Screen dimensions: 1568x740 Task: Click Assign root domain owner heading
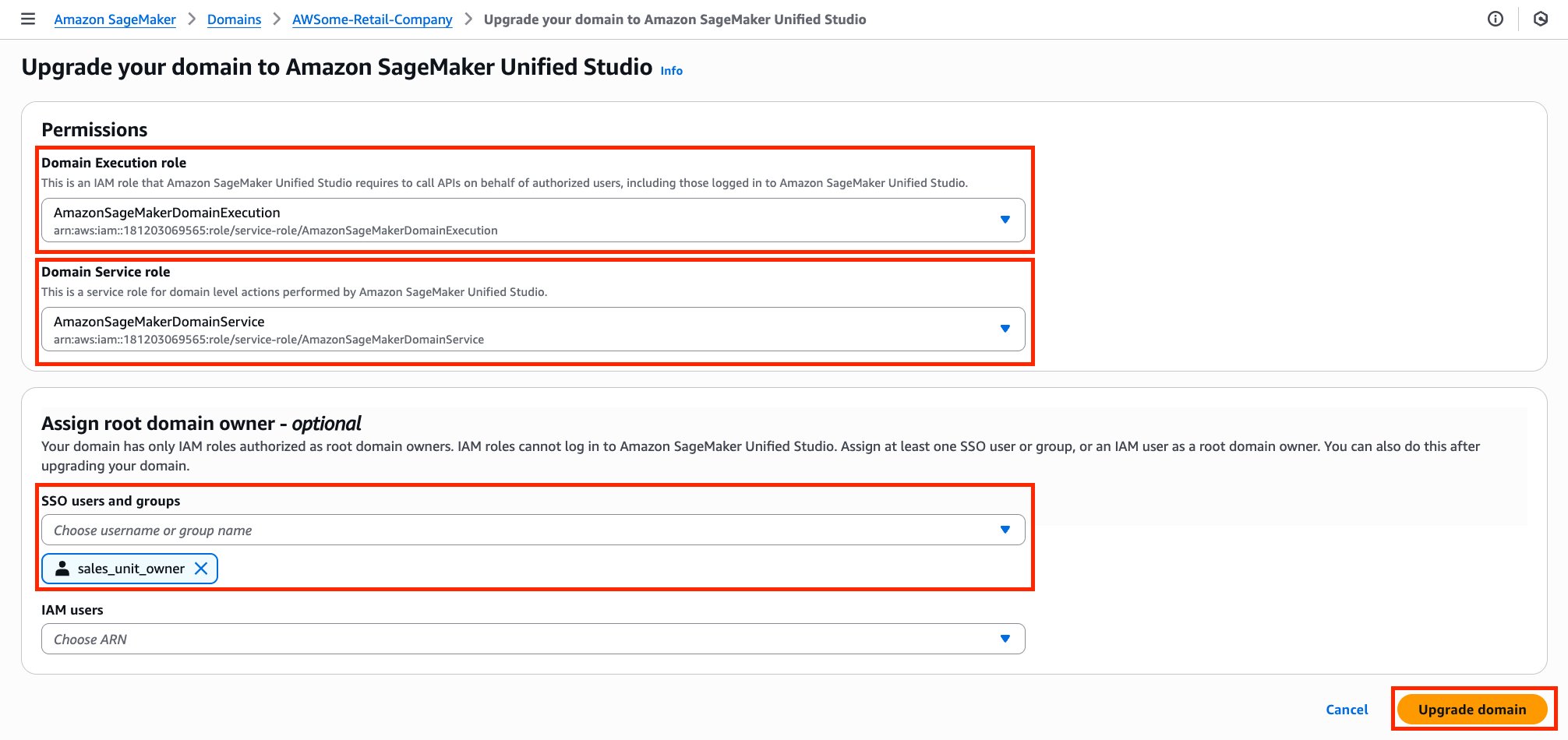[201, 424]
